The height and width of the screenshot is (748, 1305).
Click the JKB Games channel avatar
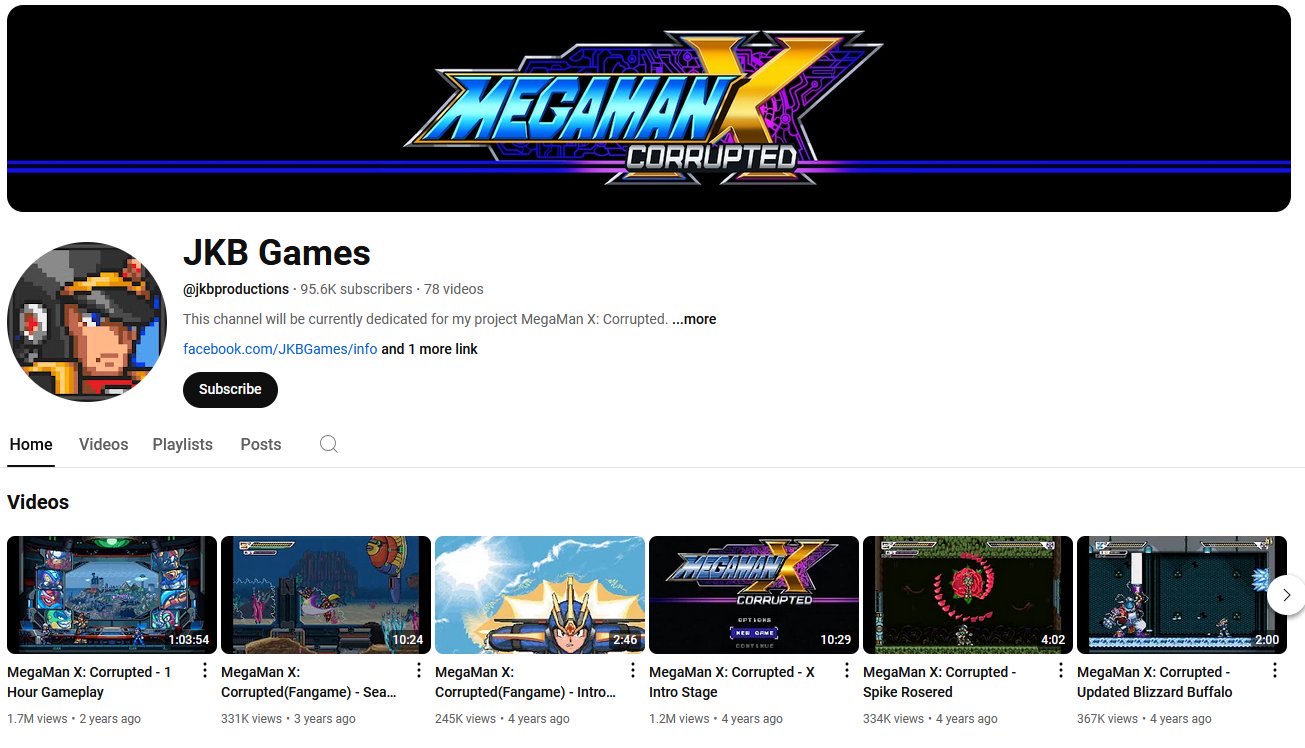87,322
